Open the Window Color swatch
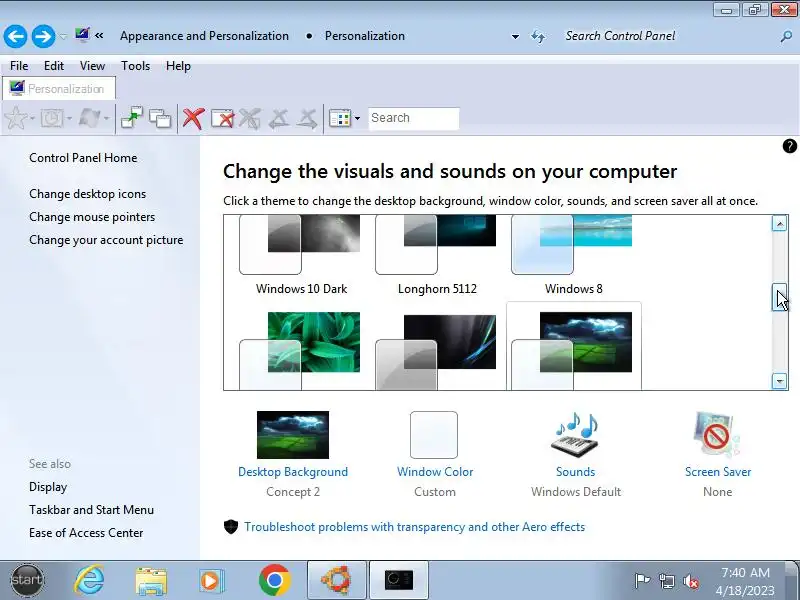Screen dimensions: 800x600 [x=434, y=435]
